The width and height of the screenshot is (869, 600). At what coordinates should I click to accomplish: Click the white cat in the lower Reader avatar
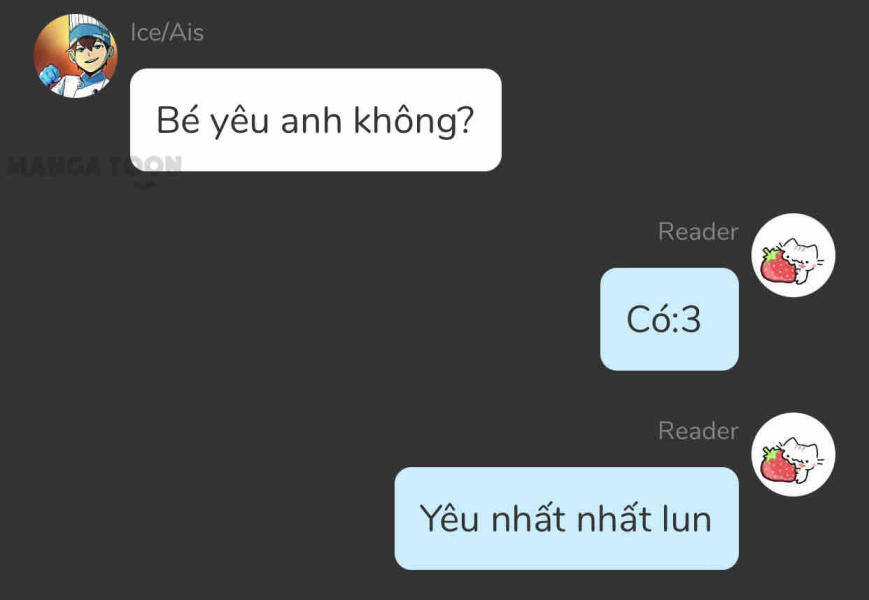click(x=802, y=457)
